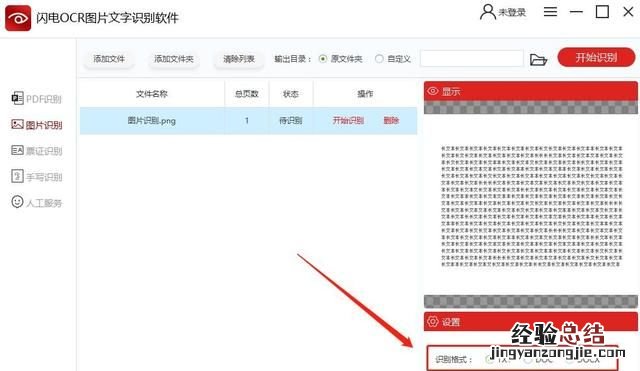Screen dimensions: 640x371
Task: Click the 待识别 status cell
Action: click(291, 121)
